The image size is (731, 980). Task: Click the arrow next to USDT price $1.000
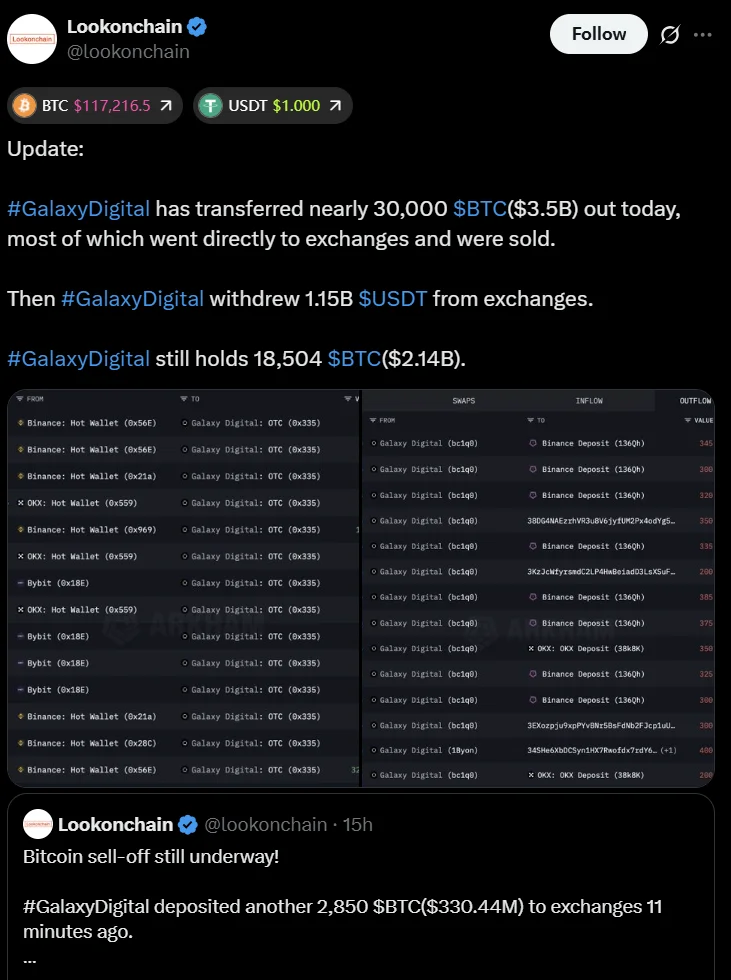[x=335, y=105]
